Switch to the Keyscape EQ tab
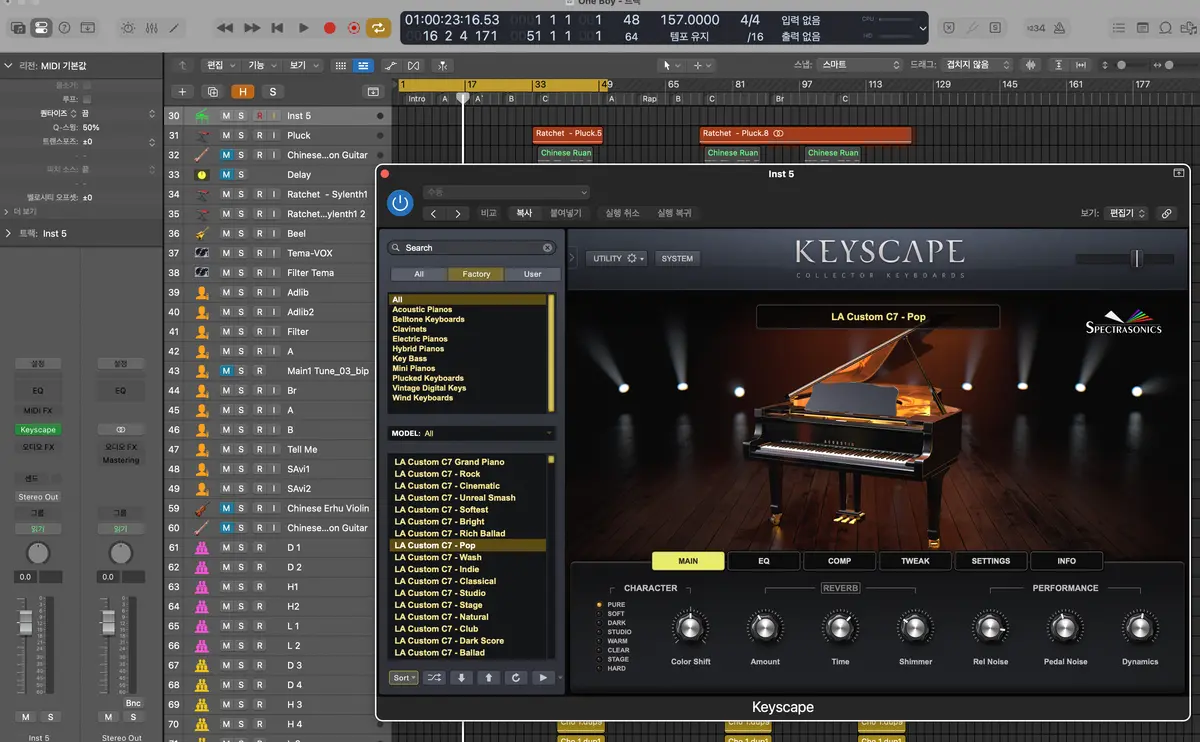This screenshot has height=742, width=1200. click(x=764, y=561)
